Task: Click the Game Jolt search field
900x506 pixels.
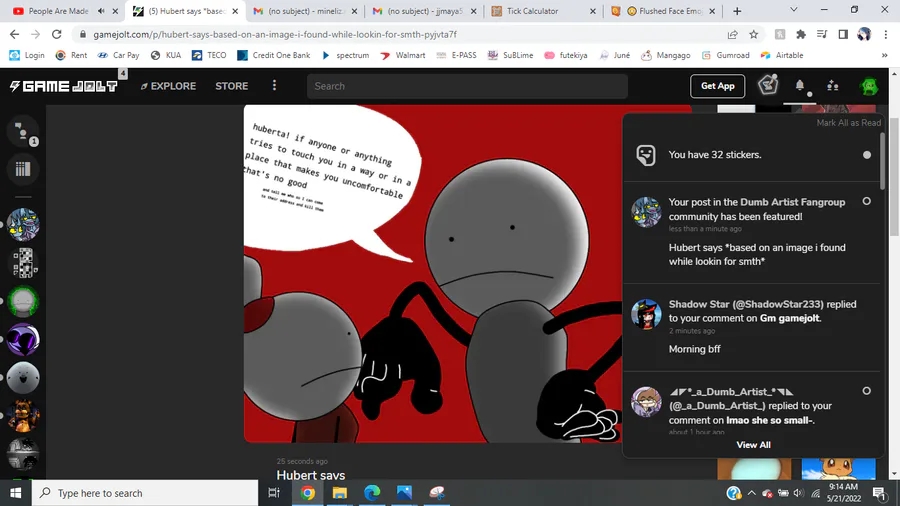Action: (467, 86)
